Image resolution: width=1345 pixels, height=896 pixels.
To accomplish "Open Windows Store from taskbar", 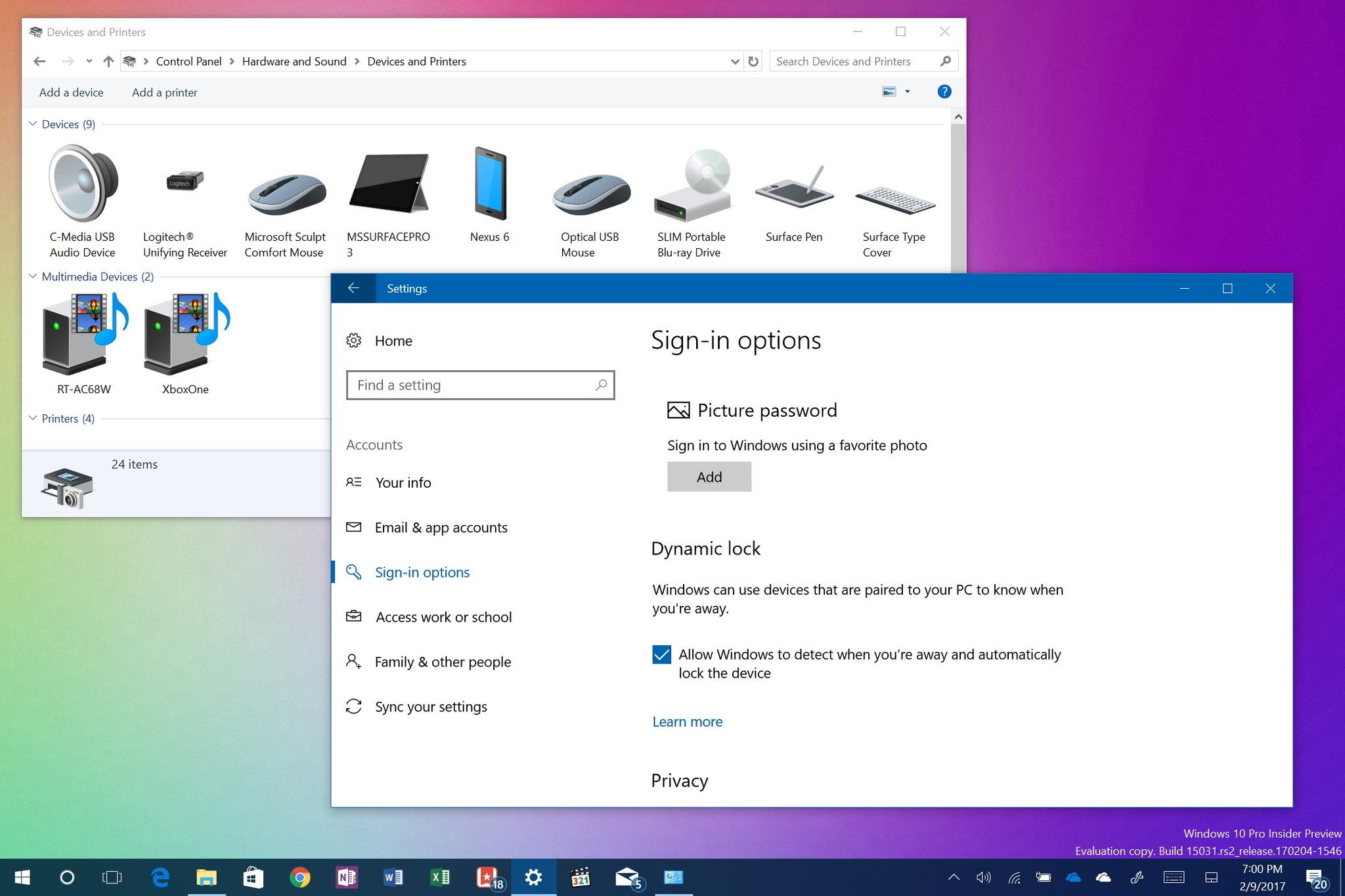I will coord(254,878).
